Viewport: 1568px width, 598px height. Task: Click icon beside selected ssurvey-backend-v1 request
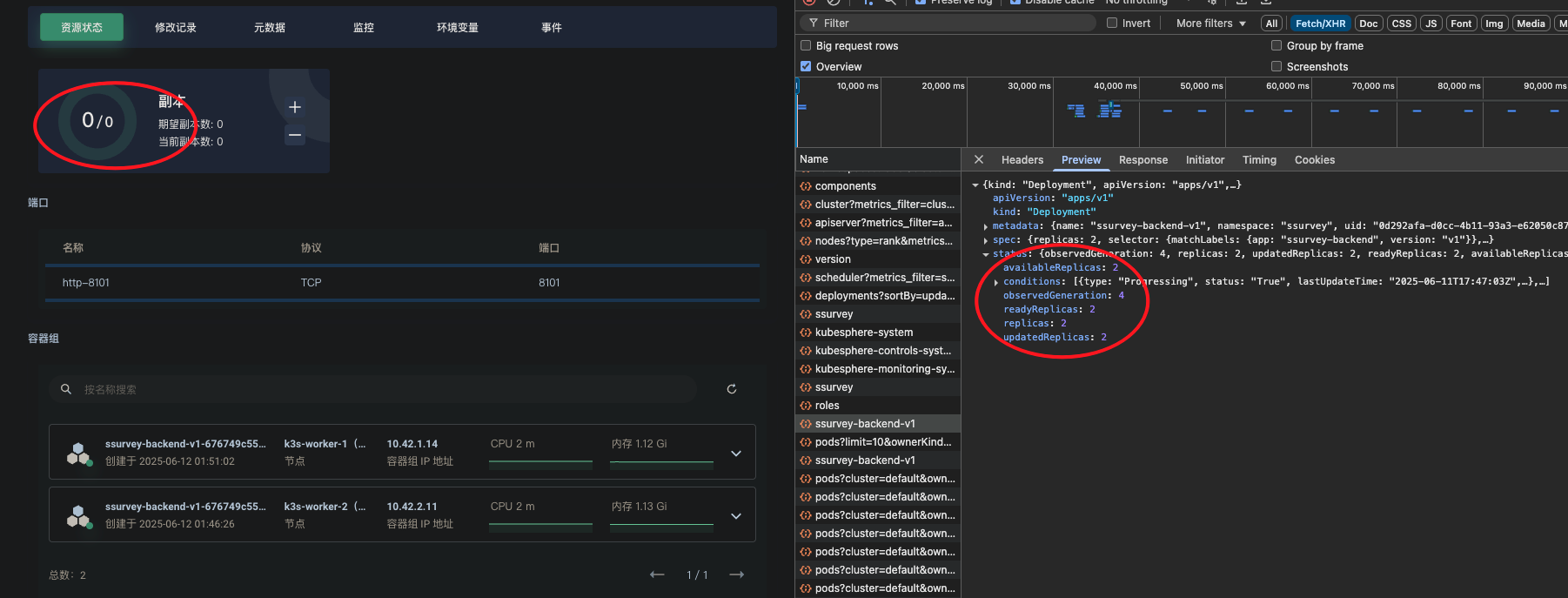[x=806, y=424]
